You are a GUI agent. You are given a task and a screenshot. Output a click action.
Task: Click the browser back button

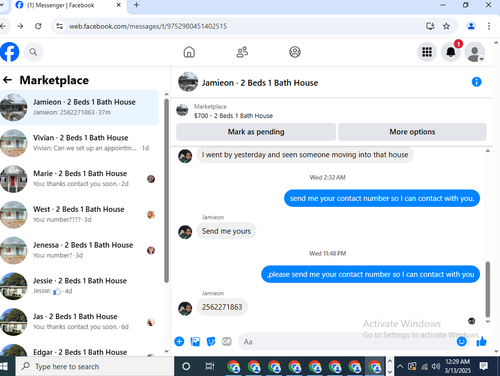[3, 26]
